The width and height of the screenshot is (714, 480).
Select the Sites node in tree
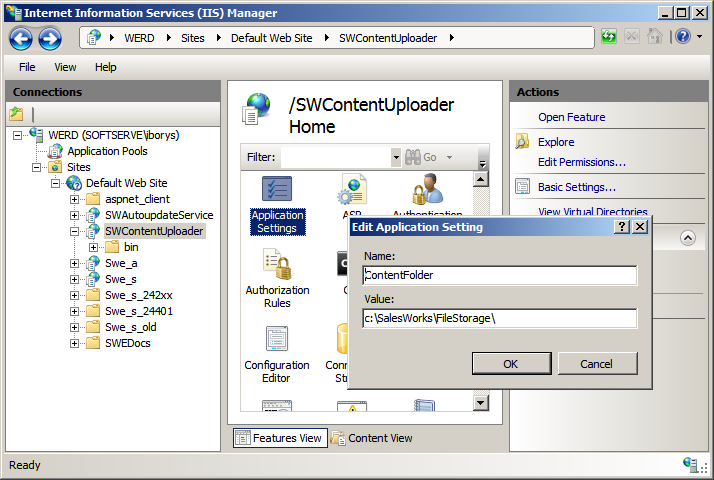click(x=79, y=167)
